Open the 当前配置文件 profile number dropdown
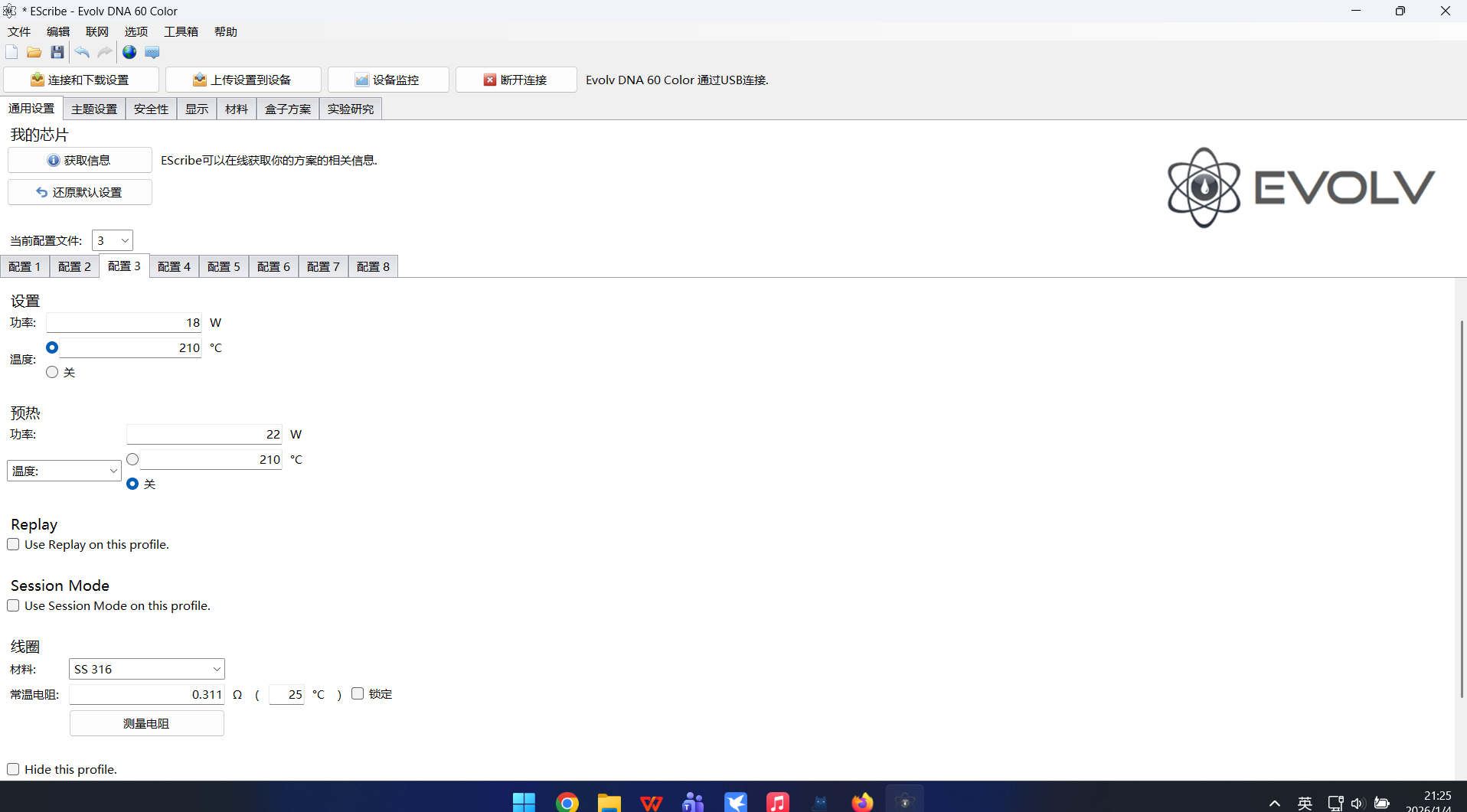The height and width of the screenshot is (812, 1467). tap(113, 240)
